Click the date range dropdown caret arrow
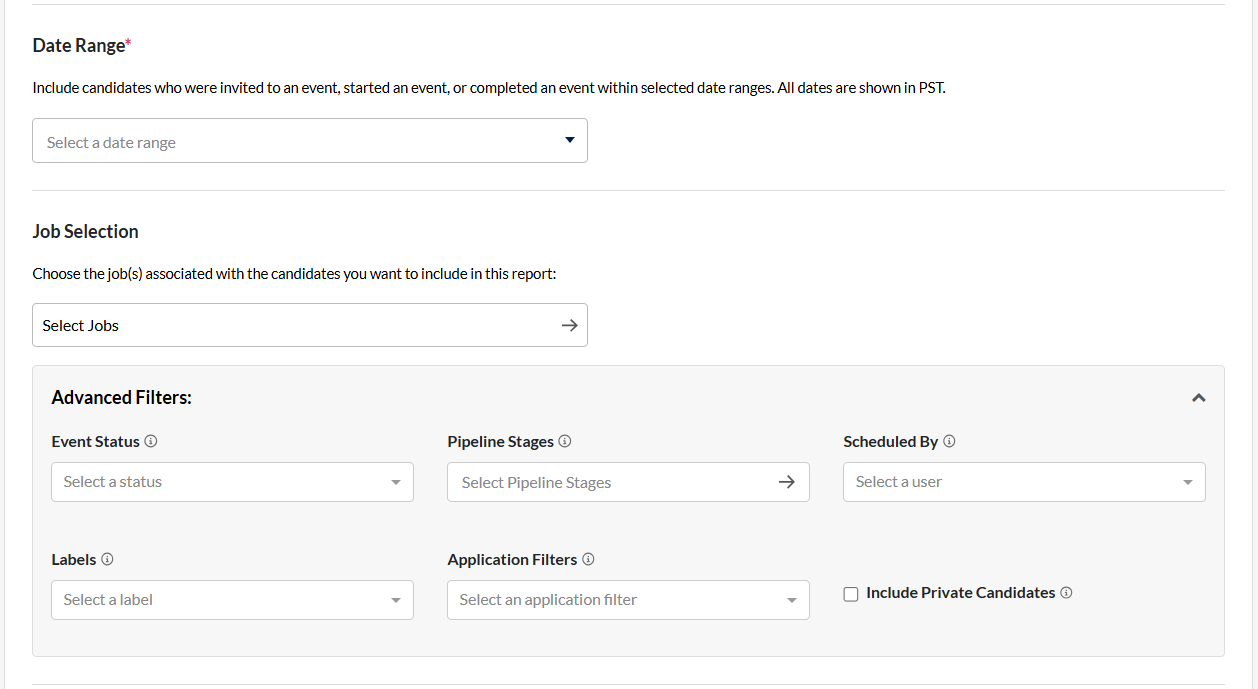This screenshot has height=689, width=1258. click(570, 140)
